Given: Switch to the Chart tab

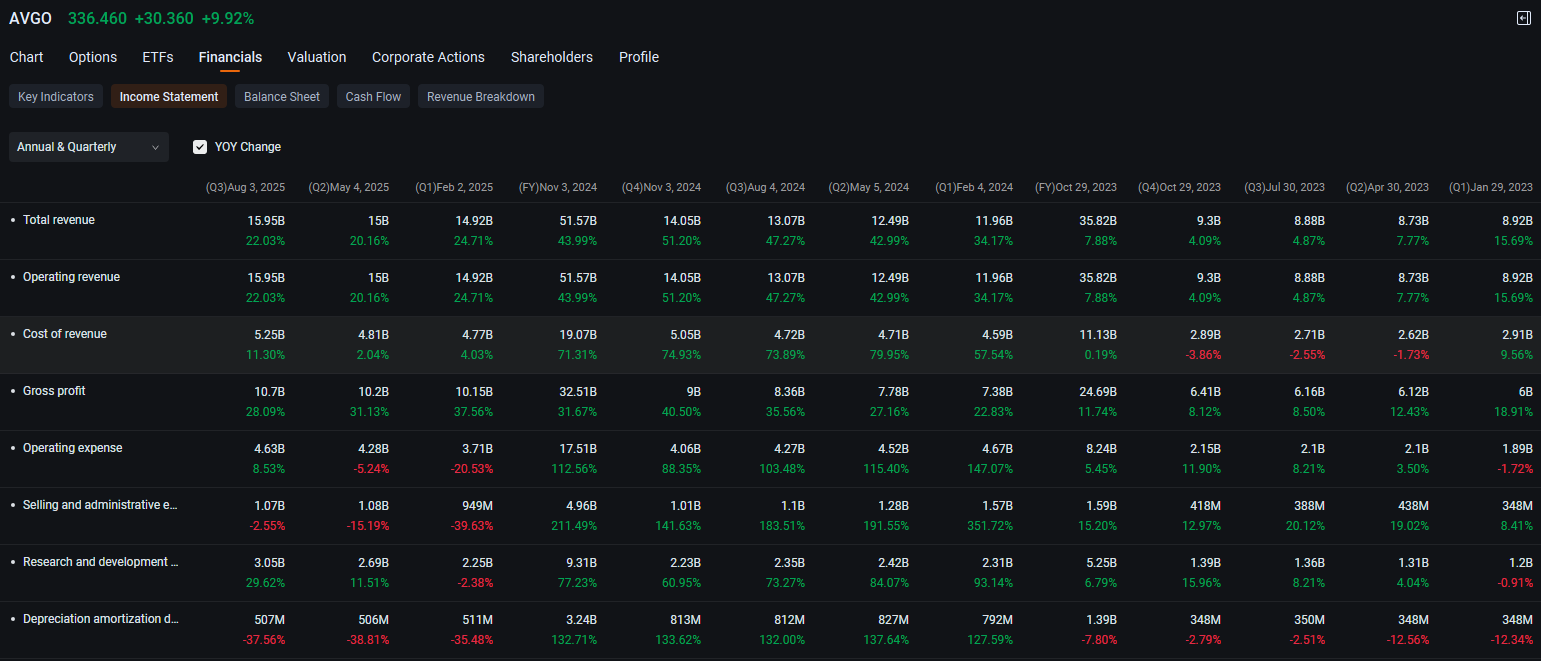Looking at the screenshot, I should 26,57.
